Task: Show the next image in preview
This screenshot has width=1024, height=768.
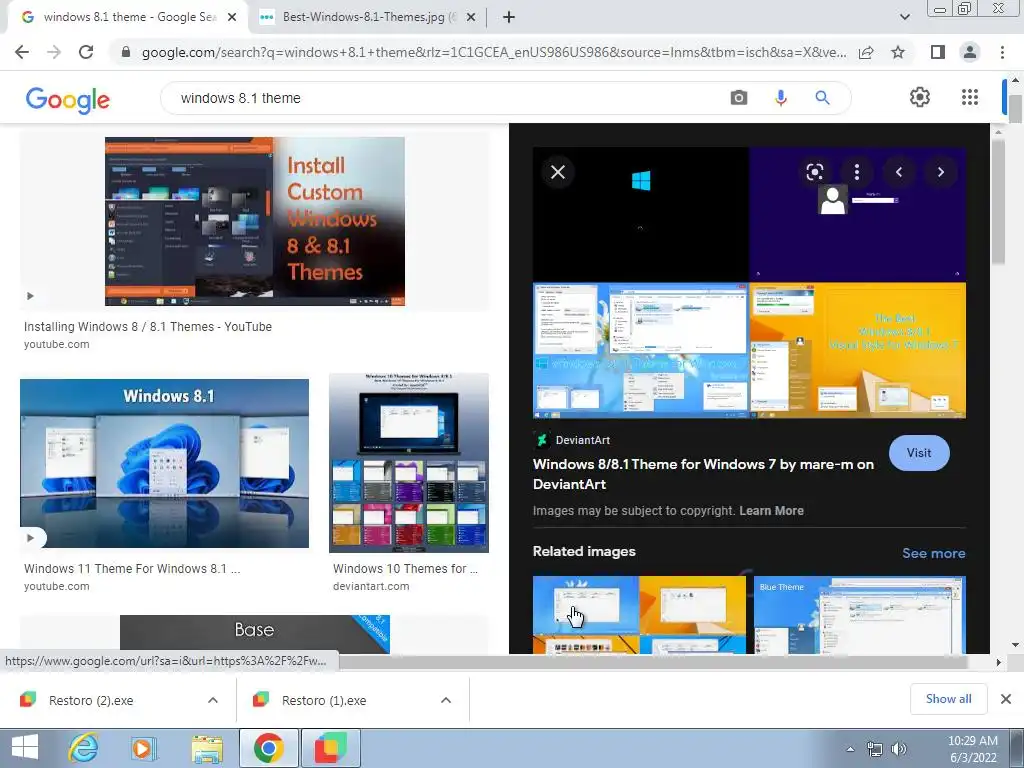Action: (x=940, y=172)
